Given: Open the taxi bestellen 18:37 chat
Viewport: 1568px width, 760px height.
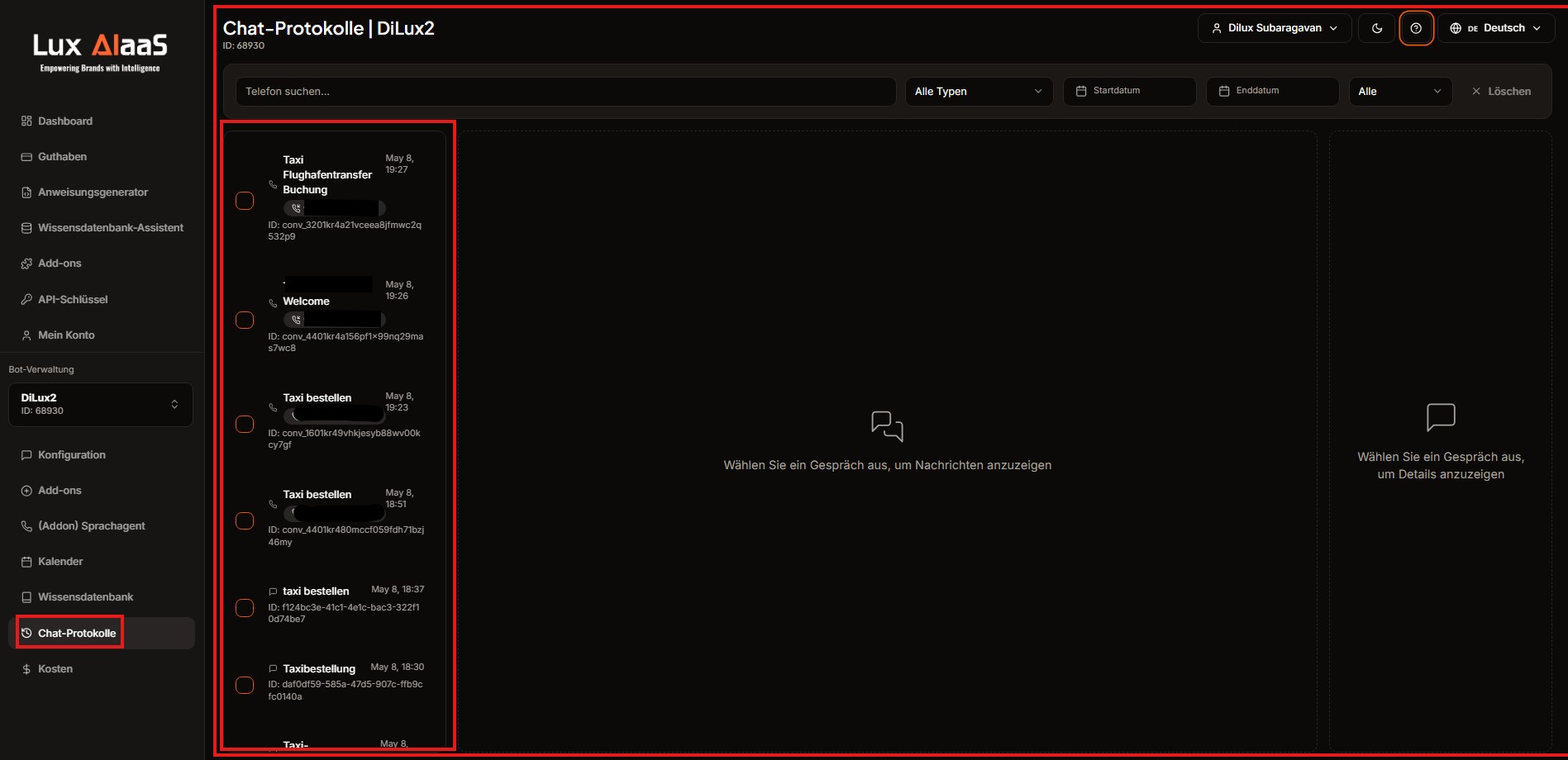Looking at the screenshot, I should [316, 591].
